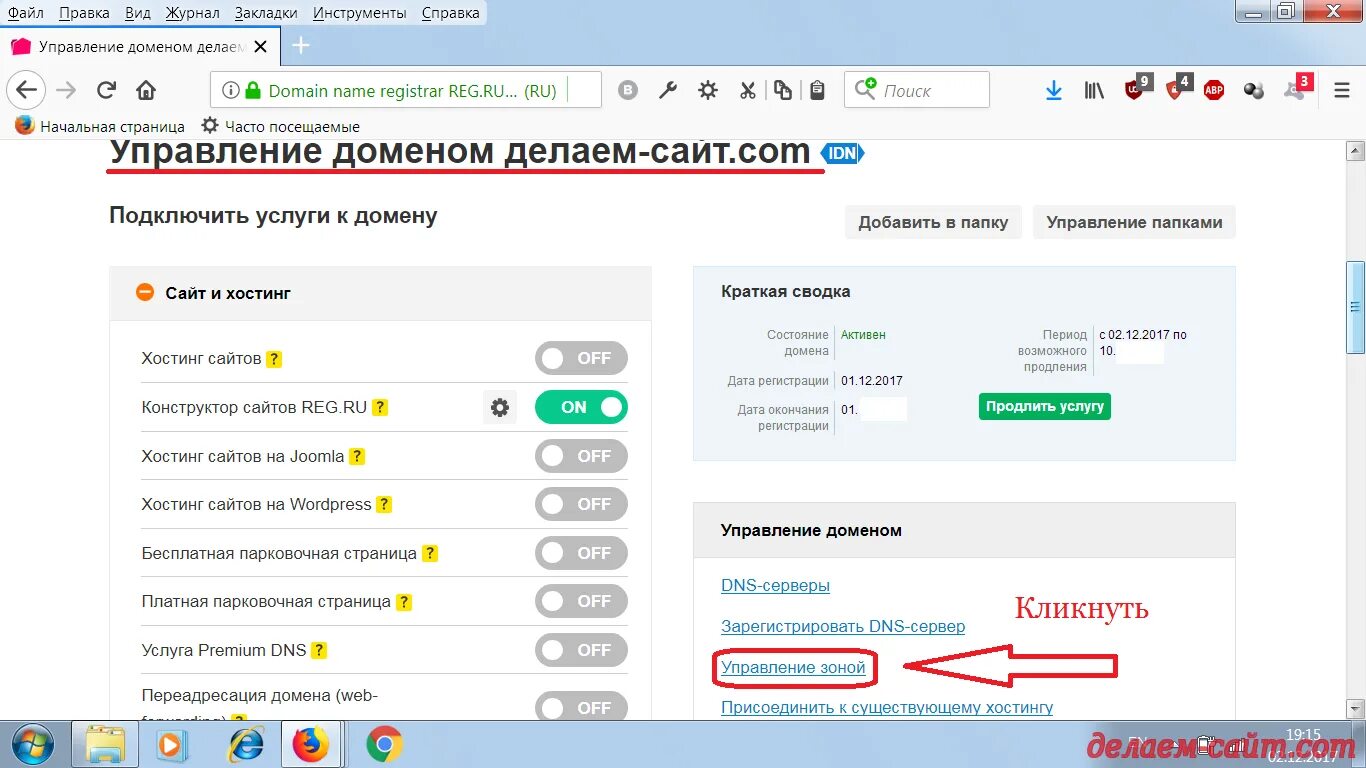The width and height of the screenshot is (1366, 768).
Task: Open the home page via house icon
Action: 146,91
